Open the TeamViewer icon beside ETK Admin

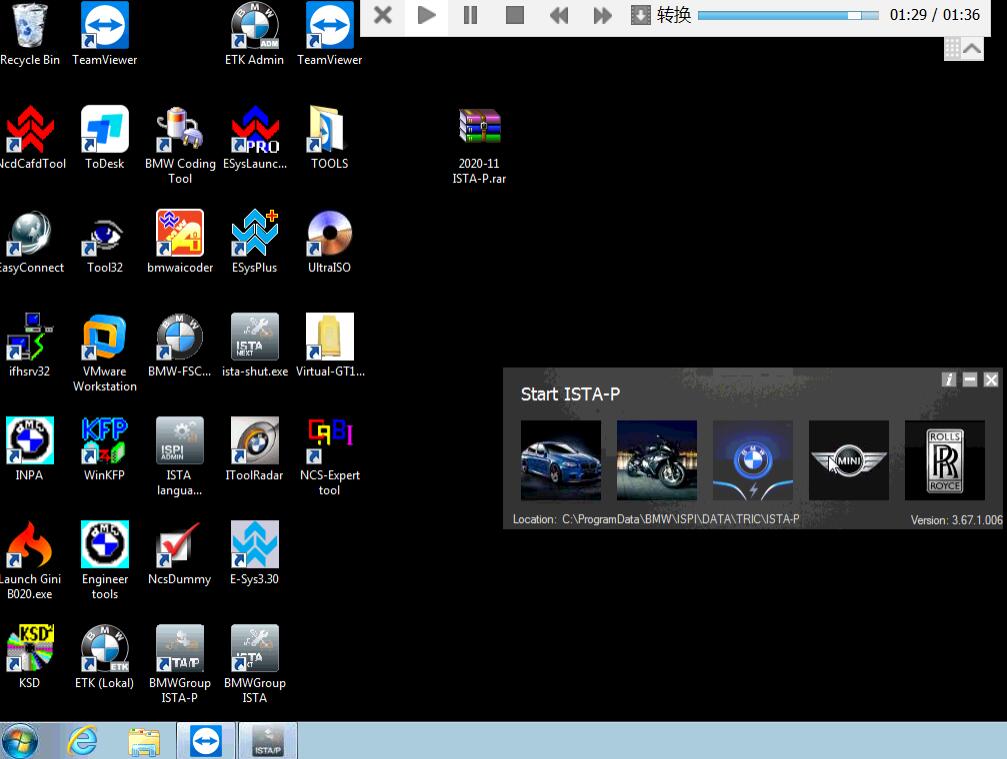[329, 34]
